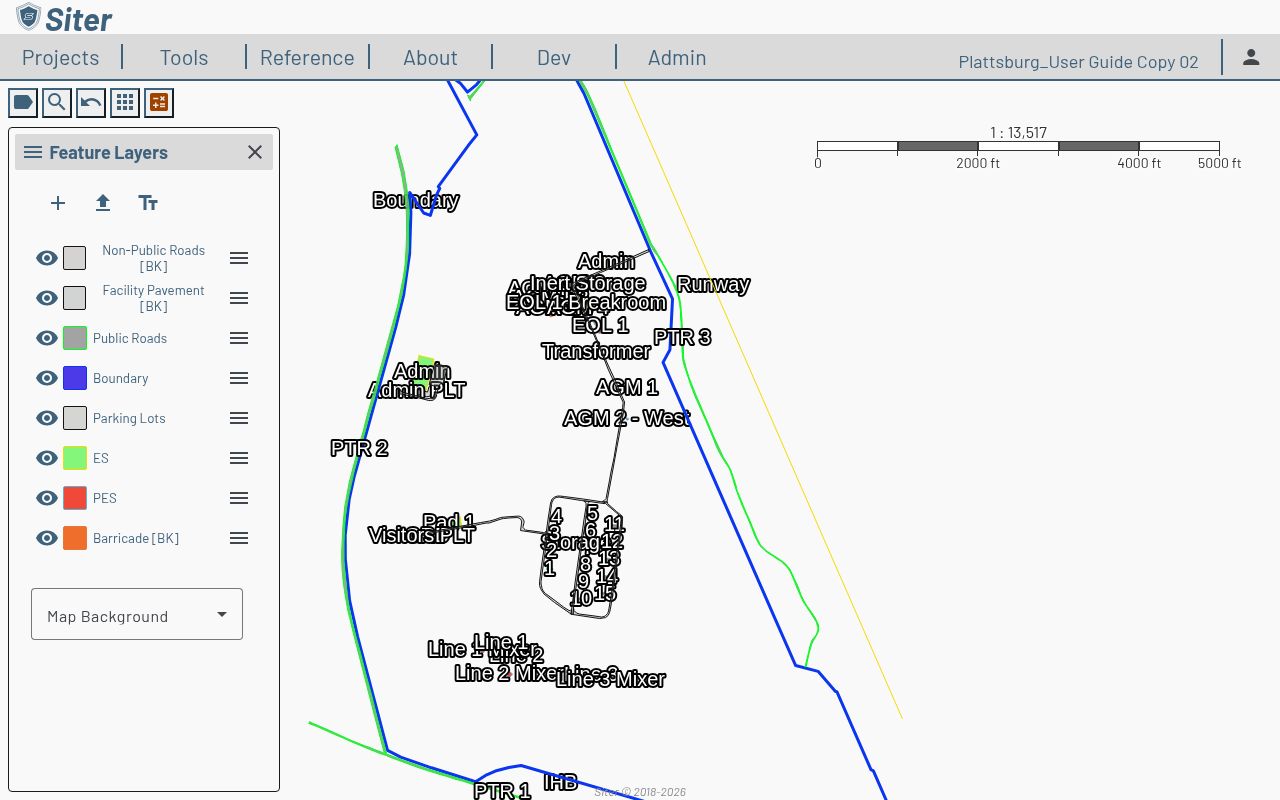The width and height of the screenshot is (1280, 800).
Task: Click the Feature Layers panel title
Action: tap(108, 152)
